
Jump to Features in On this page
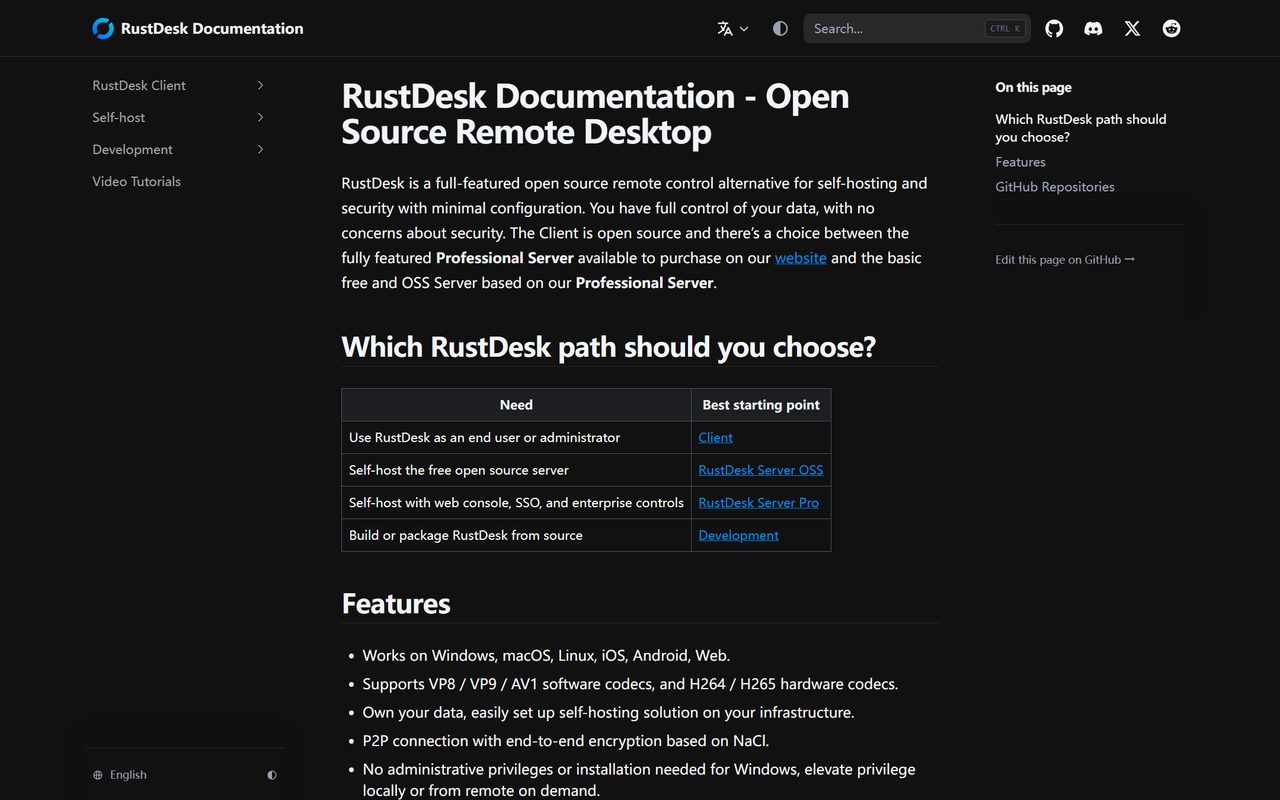click(x=1020, y=162)
